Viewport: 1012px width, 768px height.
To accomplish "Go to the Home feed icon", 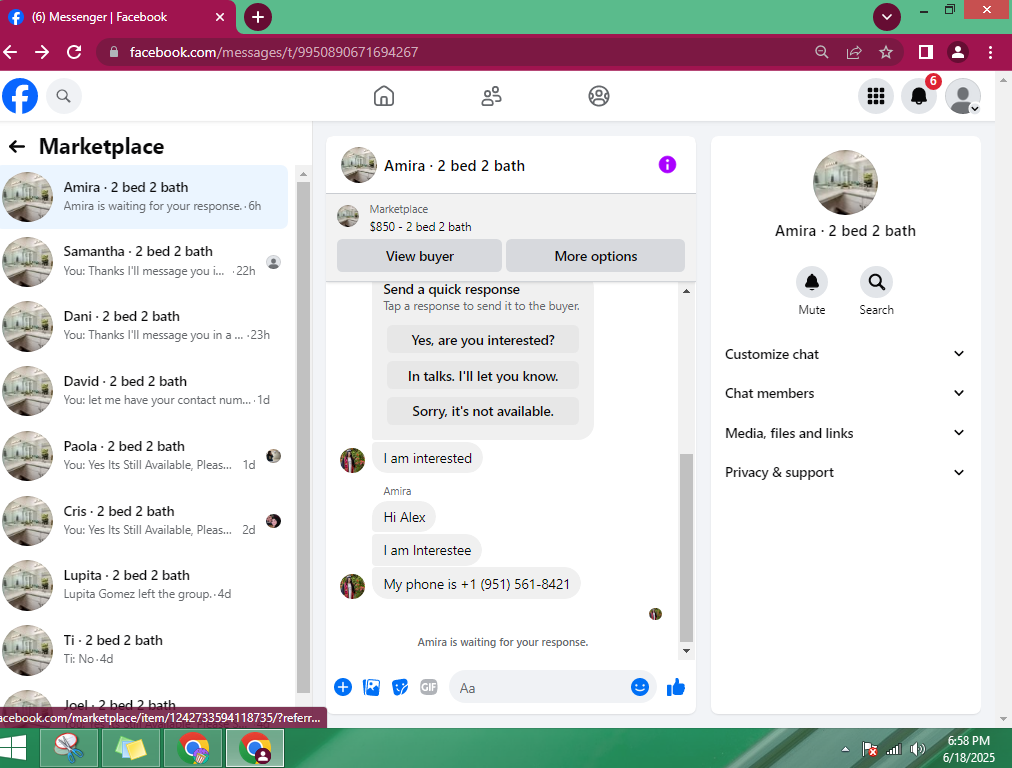I will pos(384,96).
